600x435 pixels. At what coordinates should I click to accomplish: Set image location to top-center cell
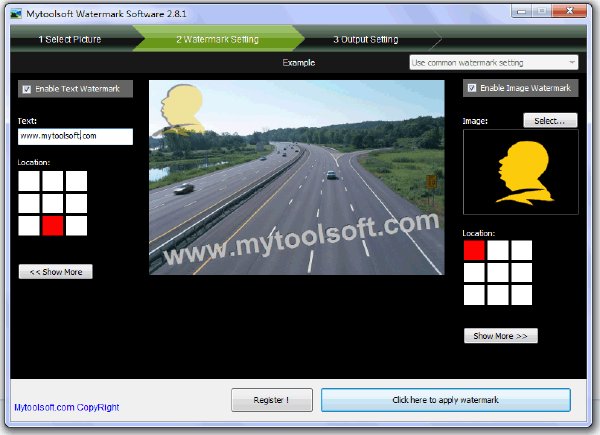pyautogui.click(x=498, y=250)
